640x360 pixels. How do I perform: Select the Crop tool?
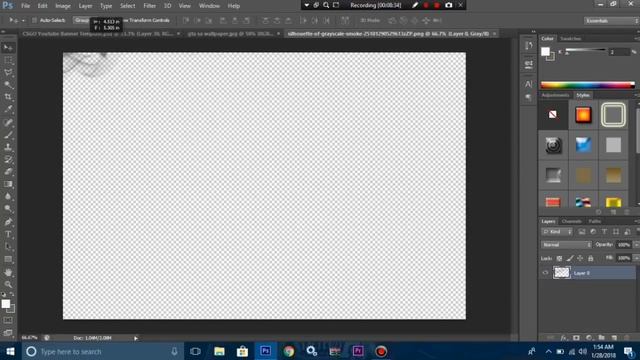click(x=8, y=97)
